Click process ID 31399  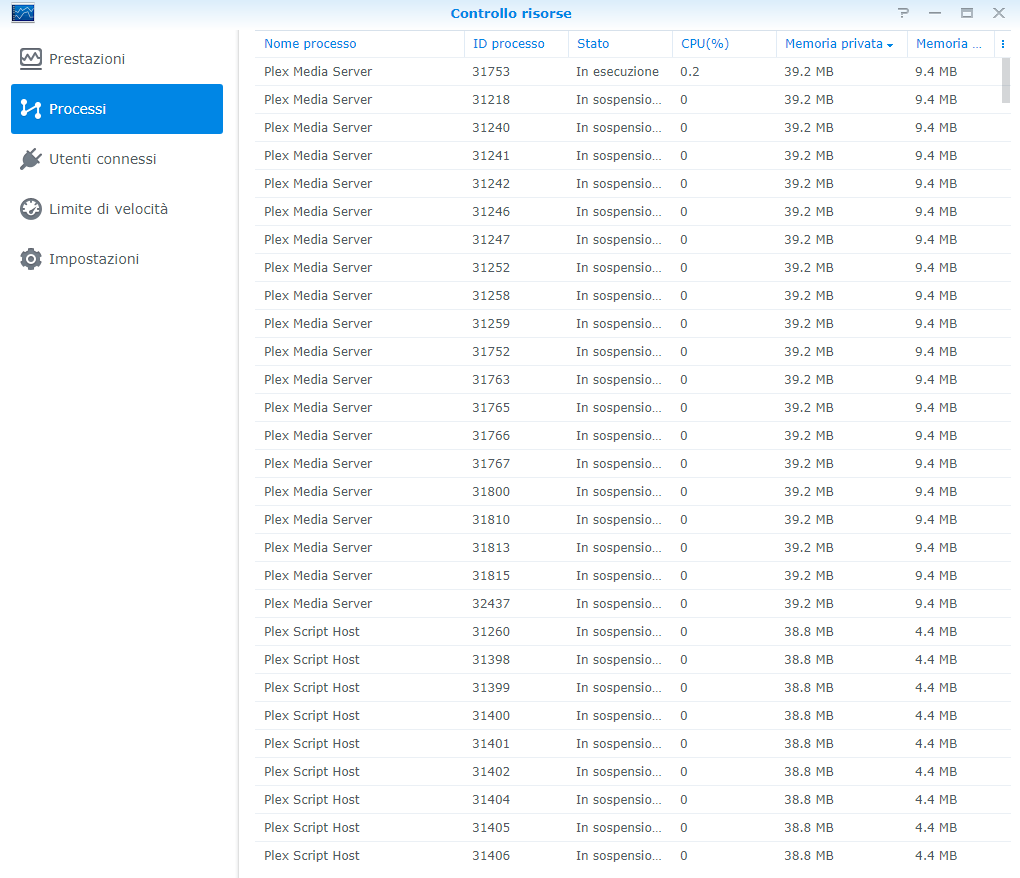click(491, 687)
